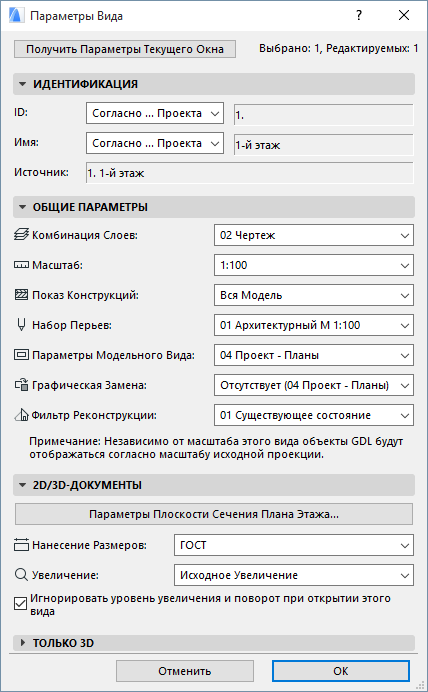428x692 pixels.
Task: Expand the ТОЛЬКО 3D section
Action: click(x=23, y=643)
